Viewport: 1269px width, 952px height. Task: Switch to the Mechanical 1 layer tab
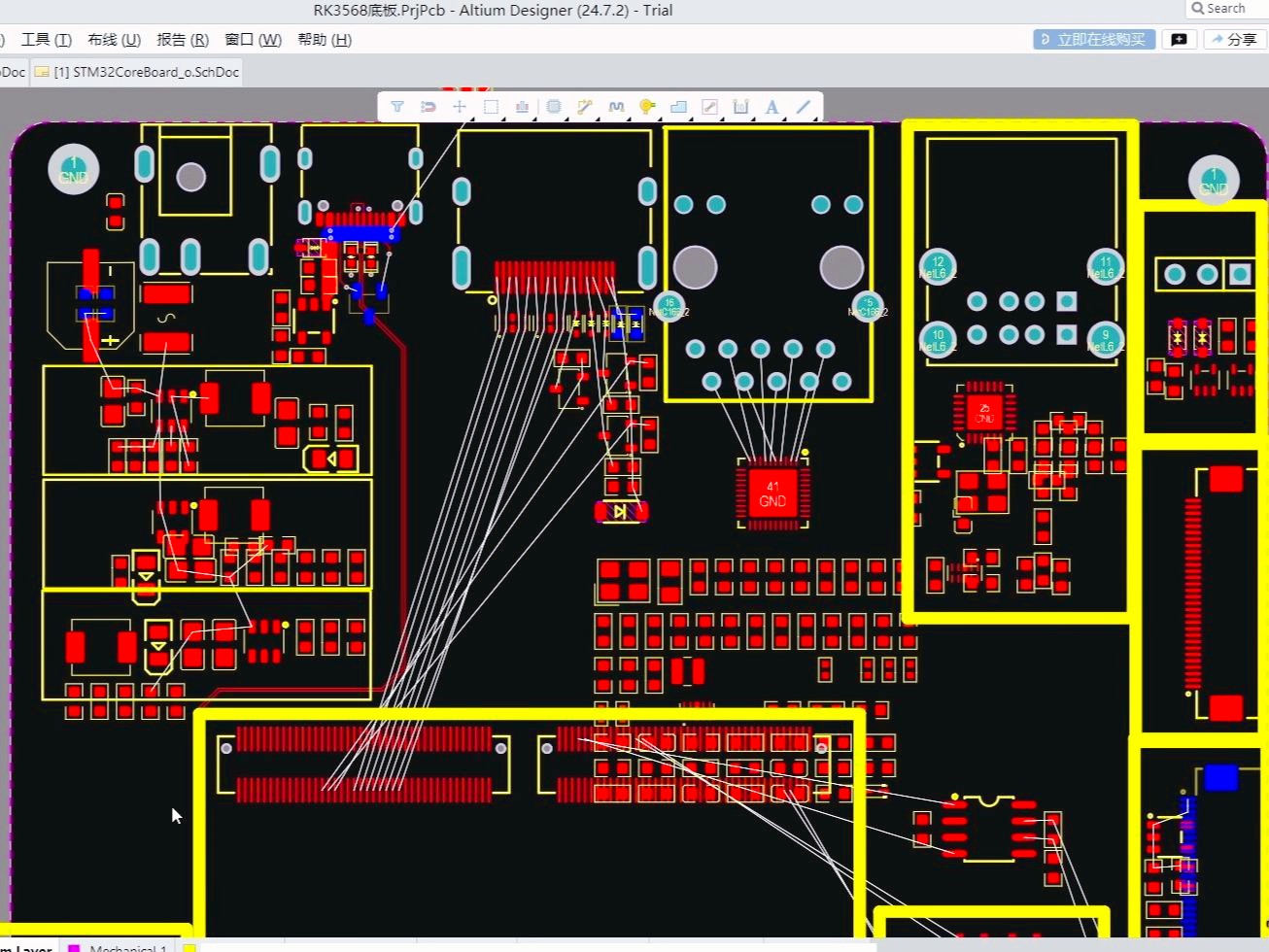(127, 947)
